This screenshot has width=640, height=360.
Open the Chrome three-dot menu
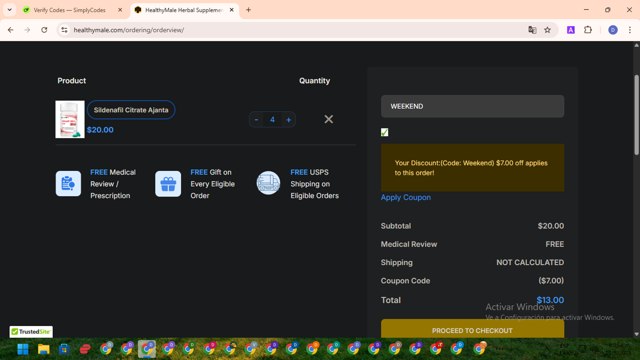[629, 30]
